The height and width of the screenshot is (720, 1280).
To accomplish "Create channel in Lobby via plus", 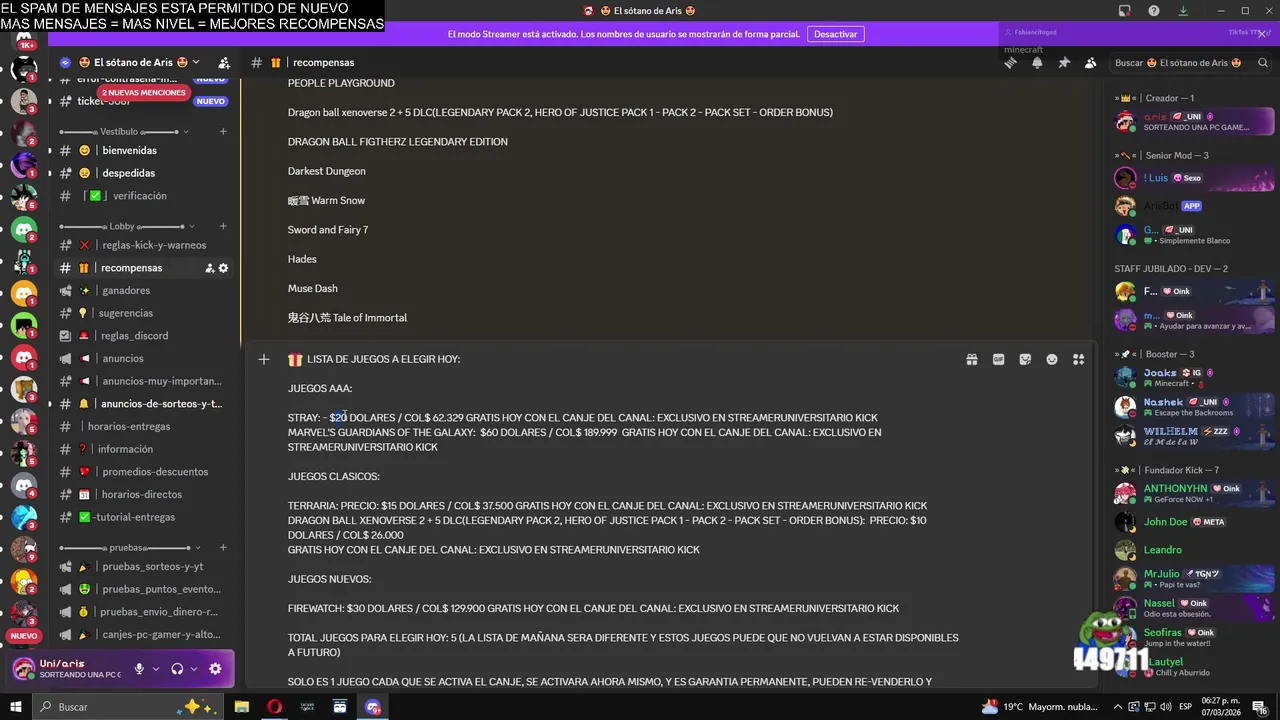I will pyautogui.click(x=223, y=226).
